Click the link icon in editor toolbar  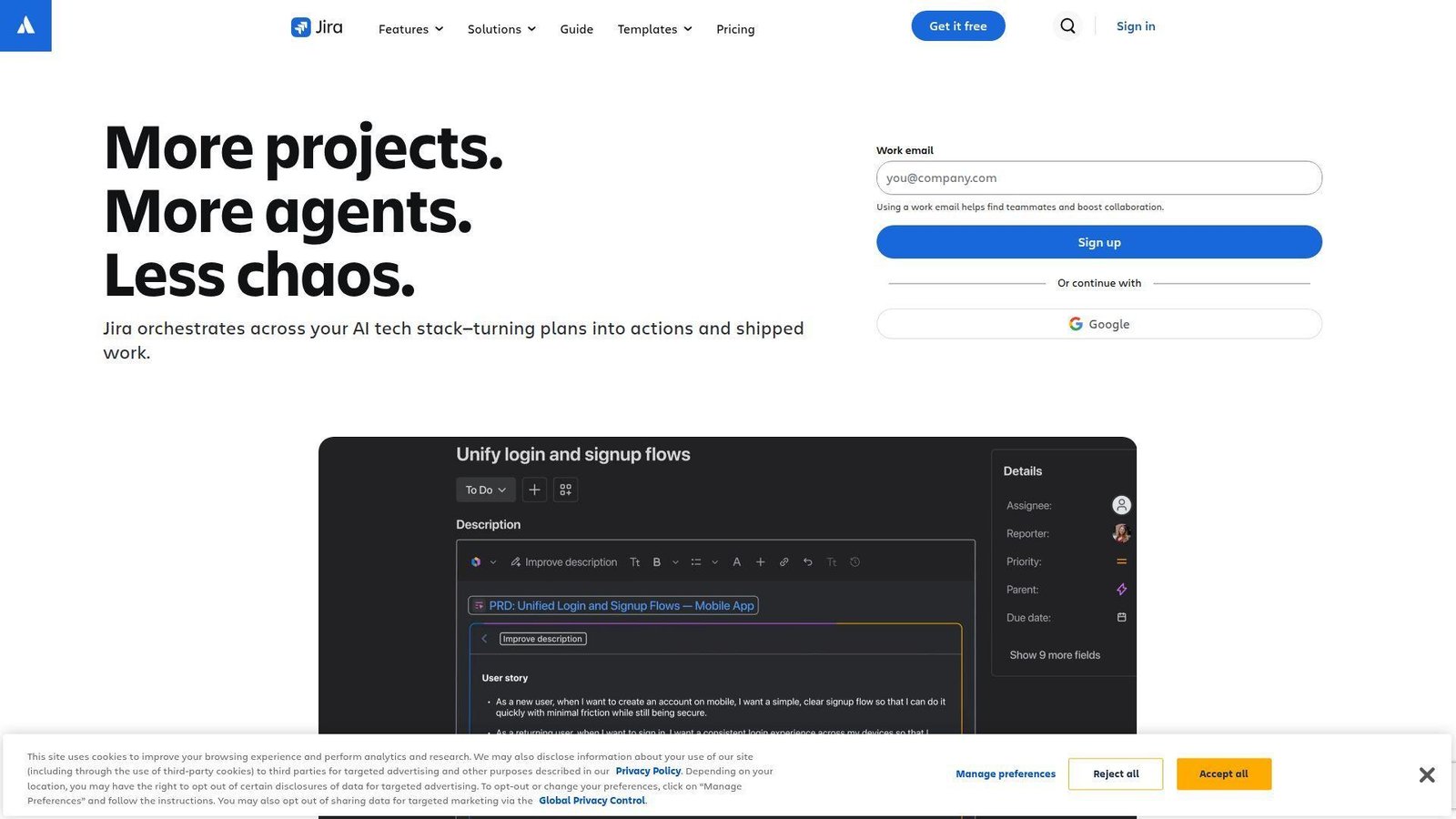tap(784, 562)
